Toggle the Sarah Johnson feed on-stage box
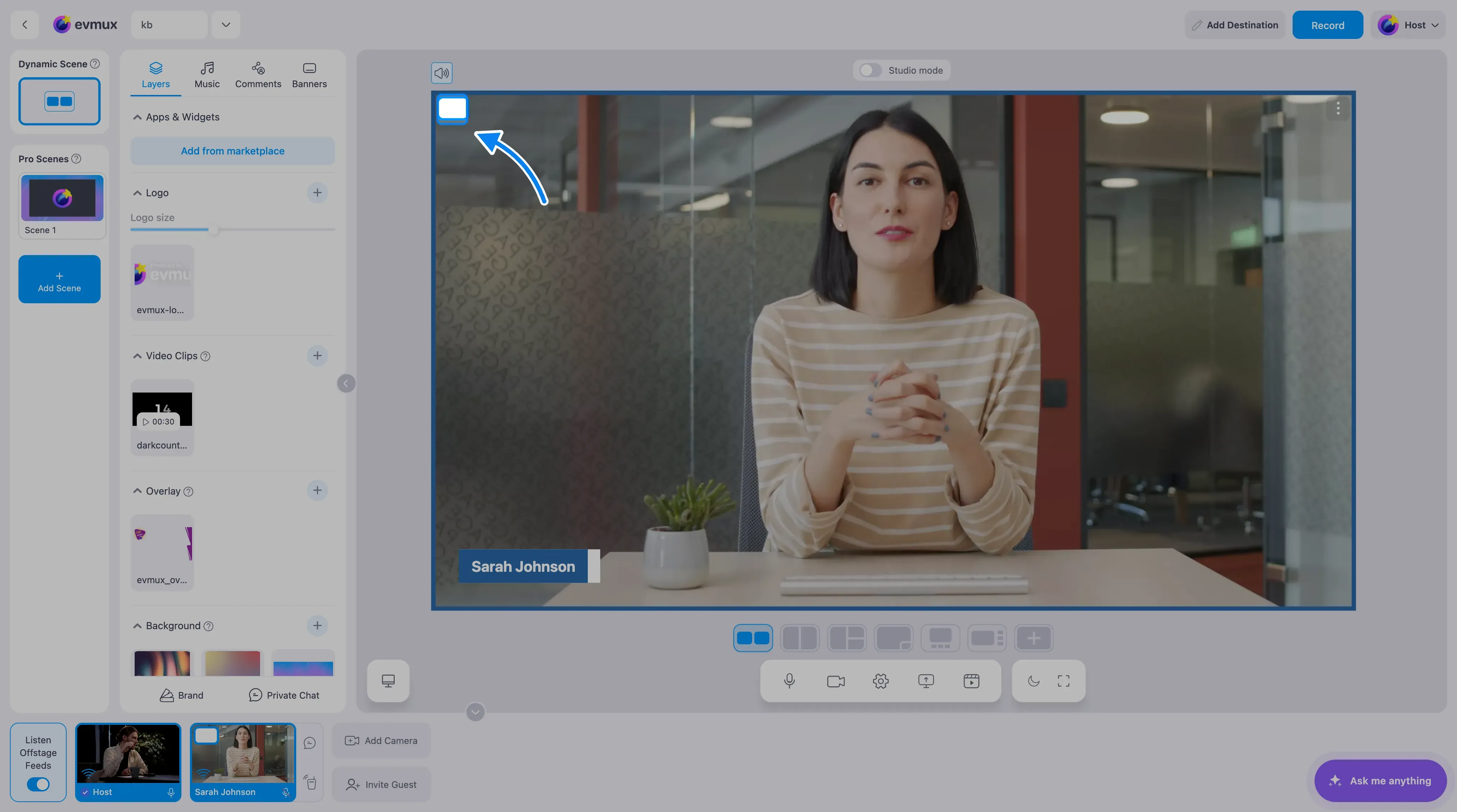This screenshot has height=812, width=1457. click(x=206, y=735)
